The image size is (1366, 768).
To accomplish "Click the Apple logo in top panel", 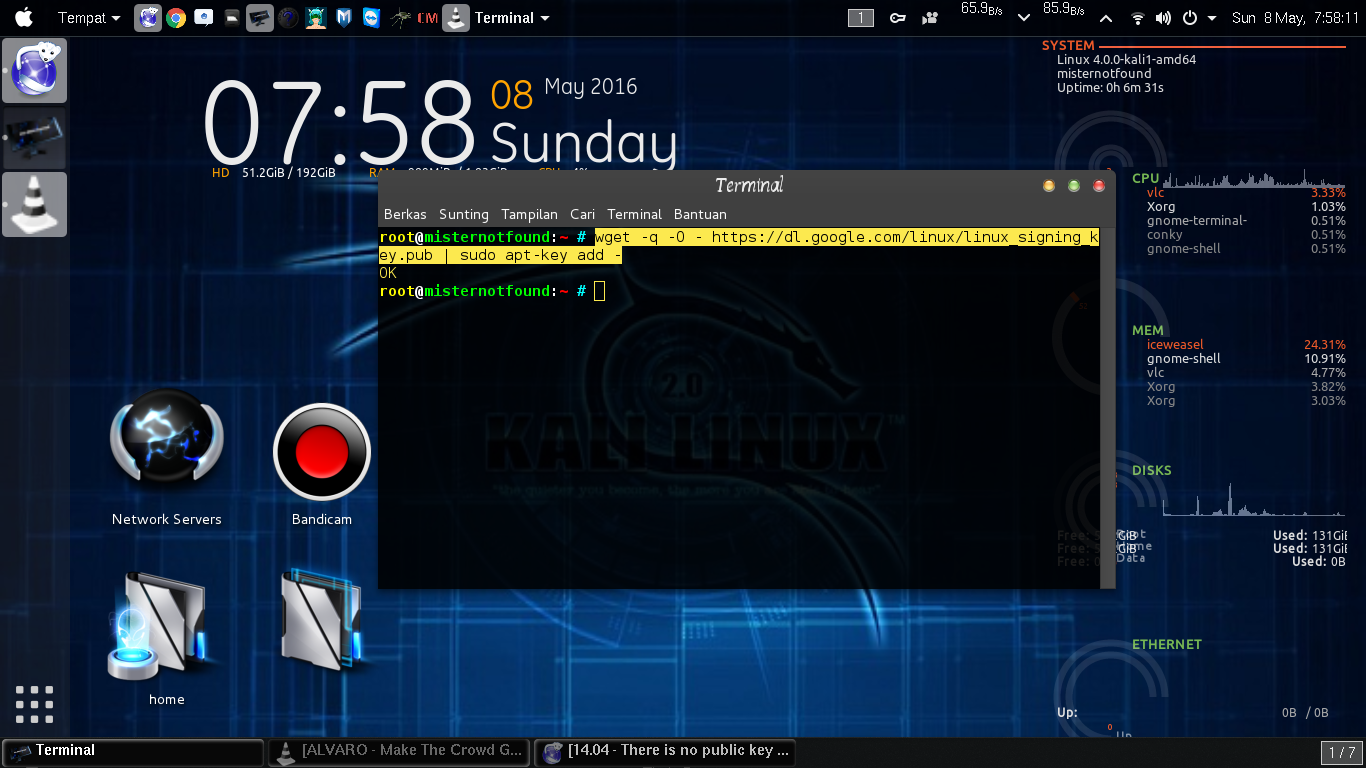I will pos(23,17).
